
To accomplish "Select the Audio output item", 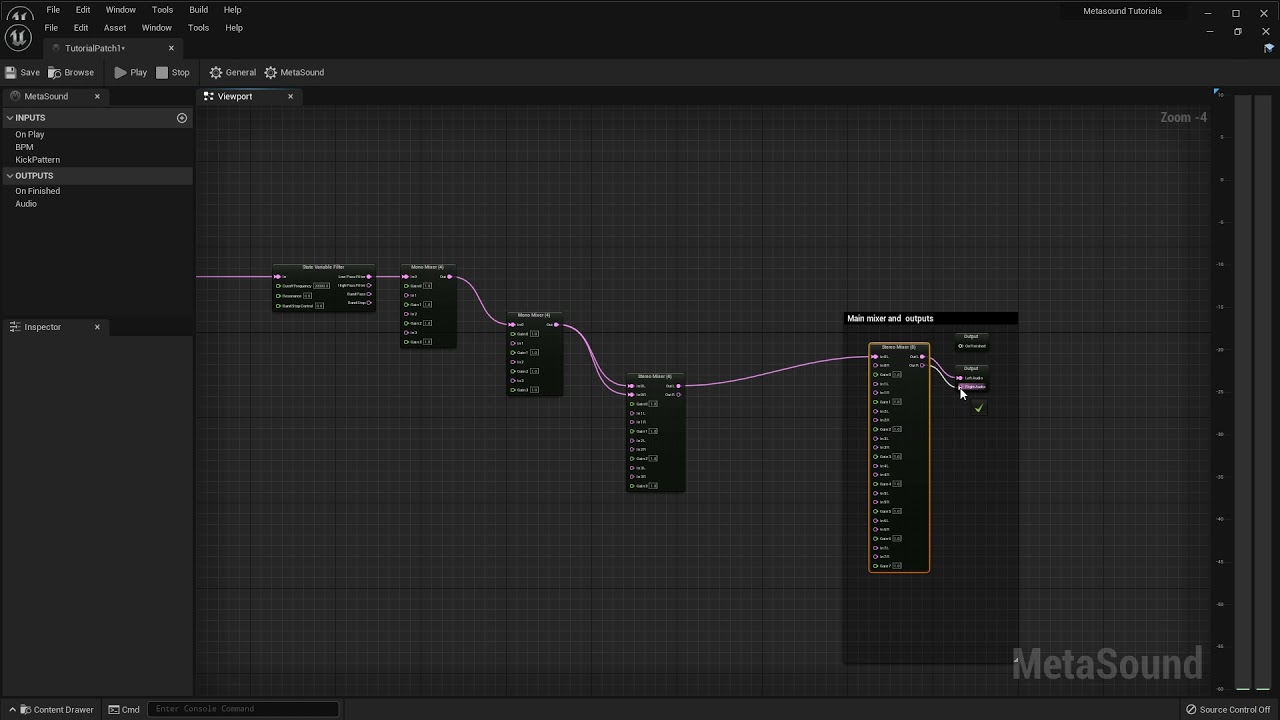I will pos(26,204).
